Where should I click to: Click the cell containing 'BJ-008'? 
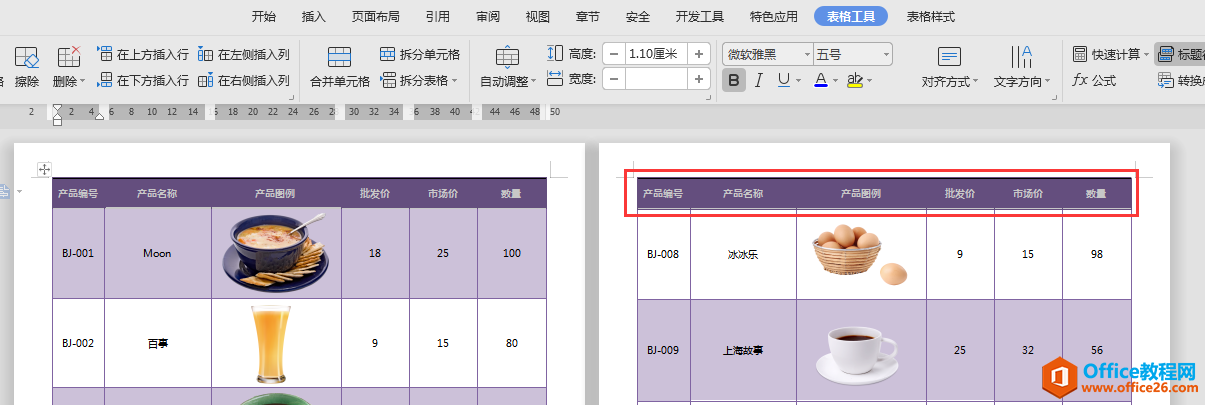[663, 254]
